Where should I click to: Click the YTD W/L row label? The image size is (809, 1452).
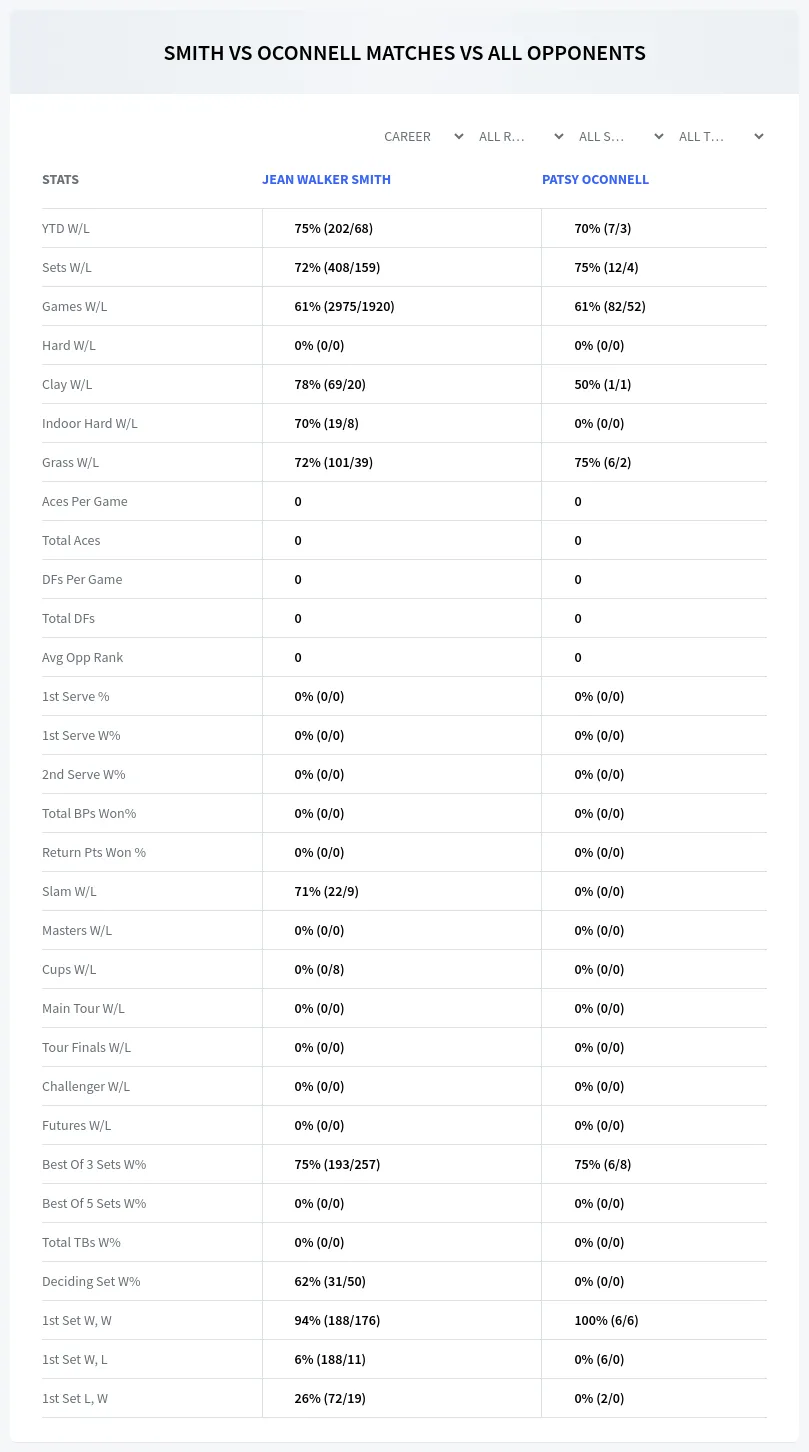(x=66, y=229)
